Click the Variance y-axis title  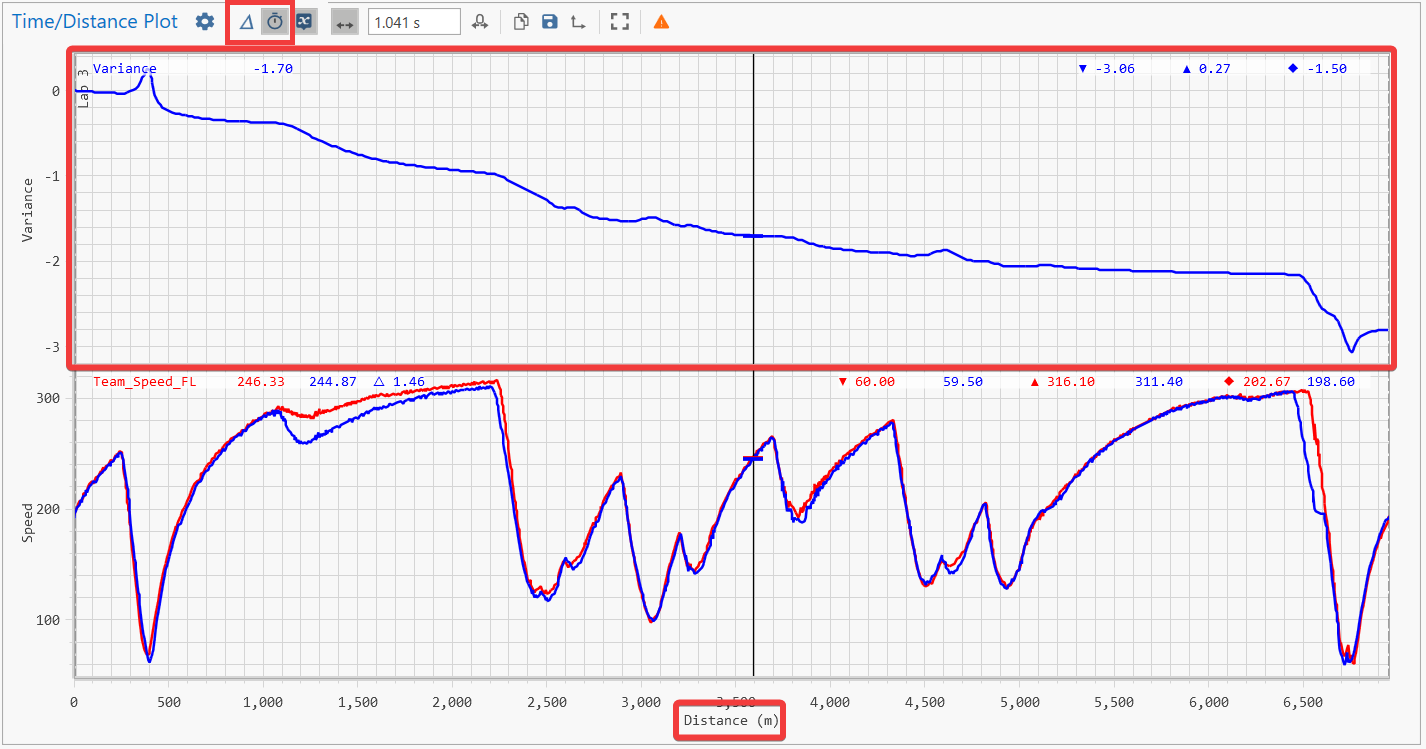(x=28, y=209)
